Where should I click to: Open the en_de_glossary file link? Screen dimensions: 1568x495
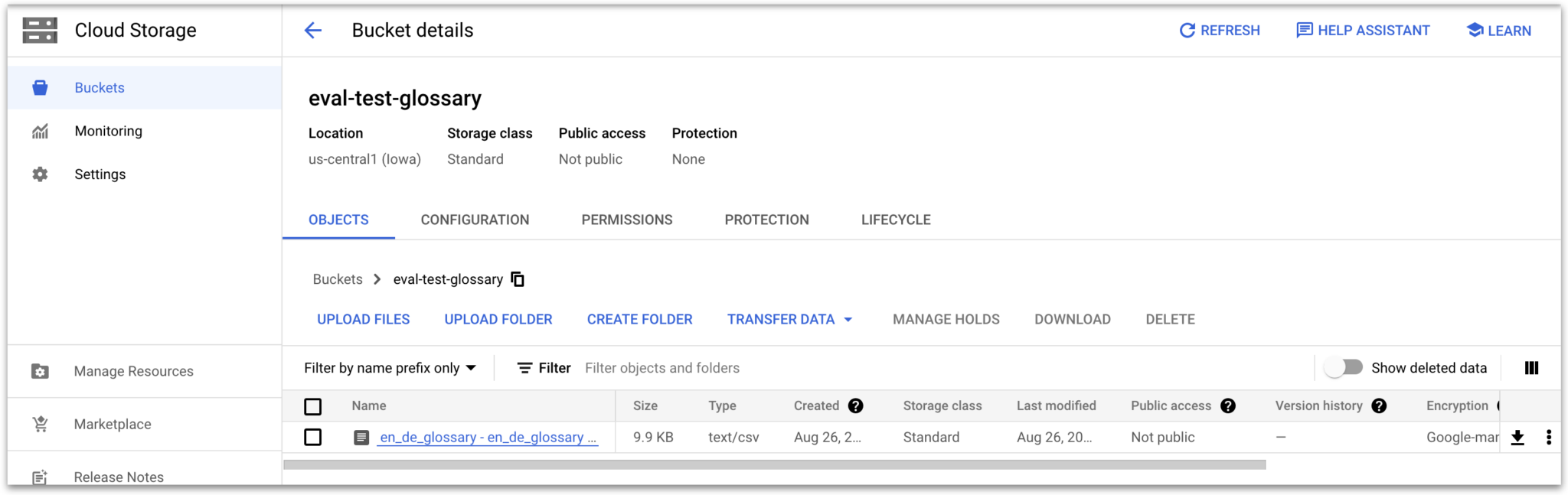488,438
